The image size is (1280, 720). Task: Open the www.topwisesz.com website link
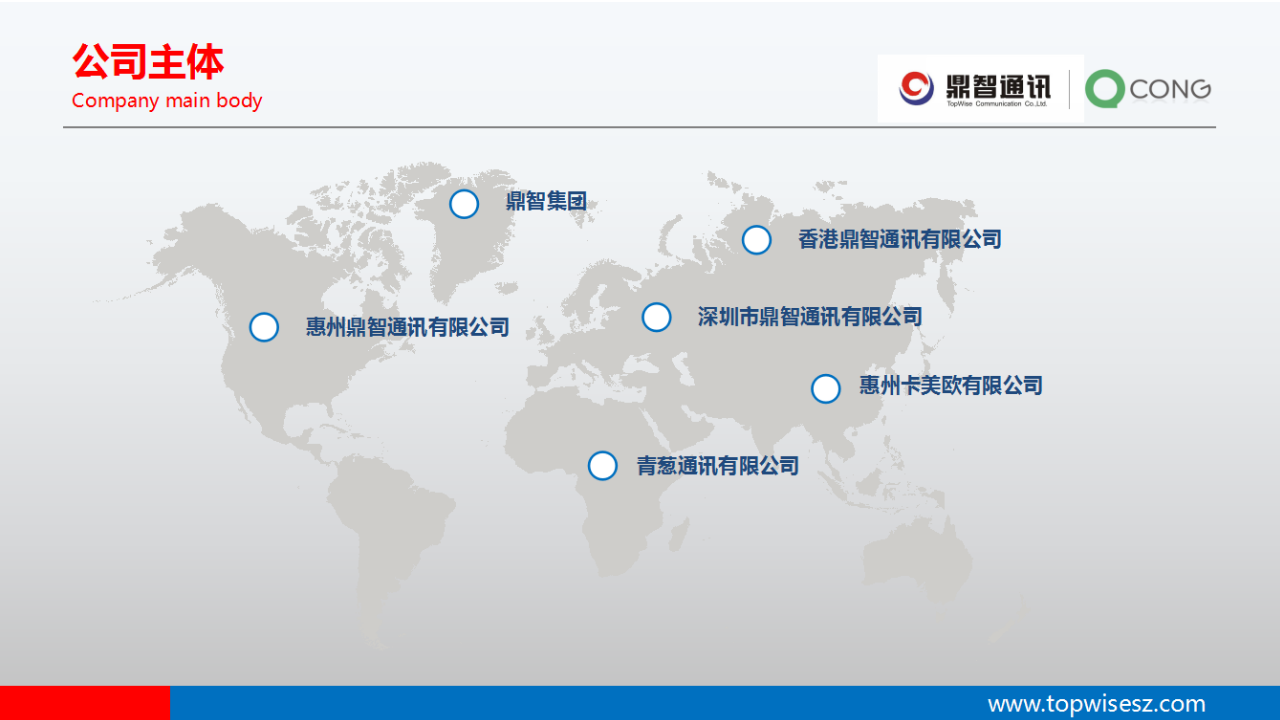(1096, 703)
